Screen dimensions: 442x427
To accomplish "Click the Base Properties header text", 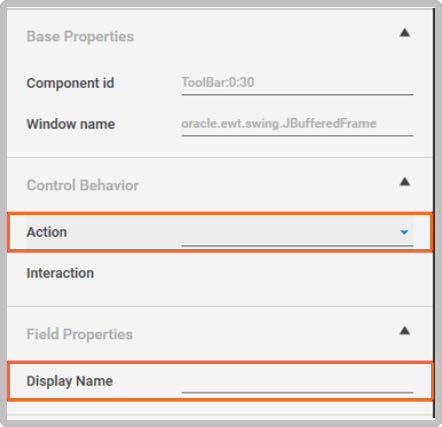I will click(x=80, y=36).
